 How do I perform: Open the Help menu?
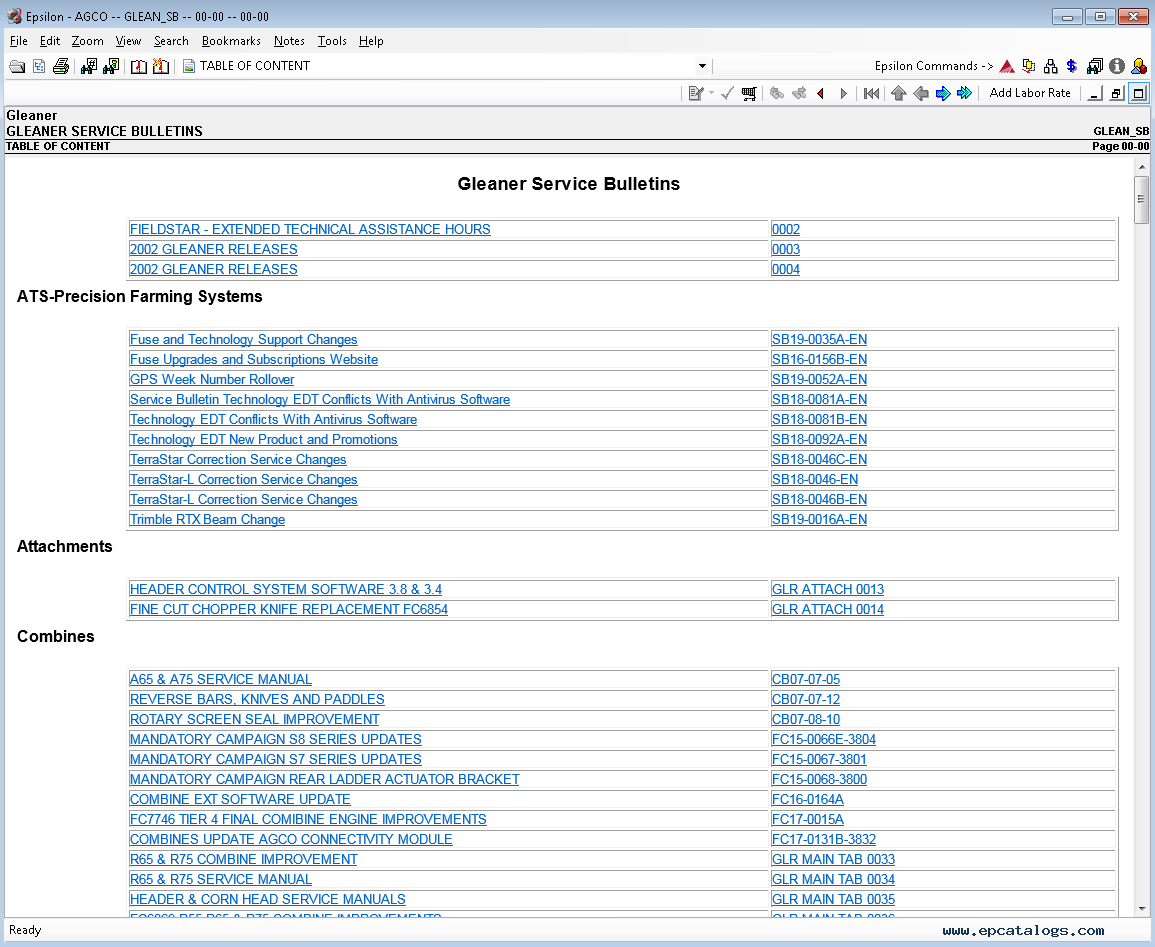point(371,41)
